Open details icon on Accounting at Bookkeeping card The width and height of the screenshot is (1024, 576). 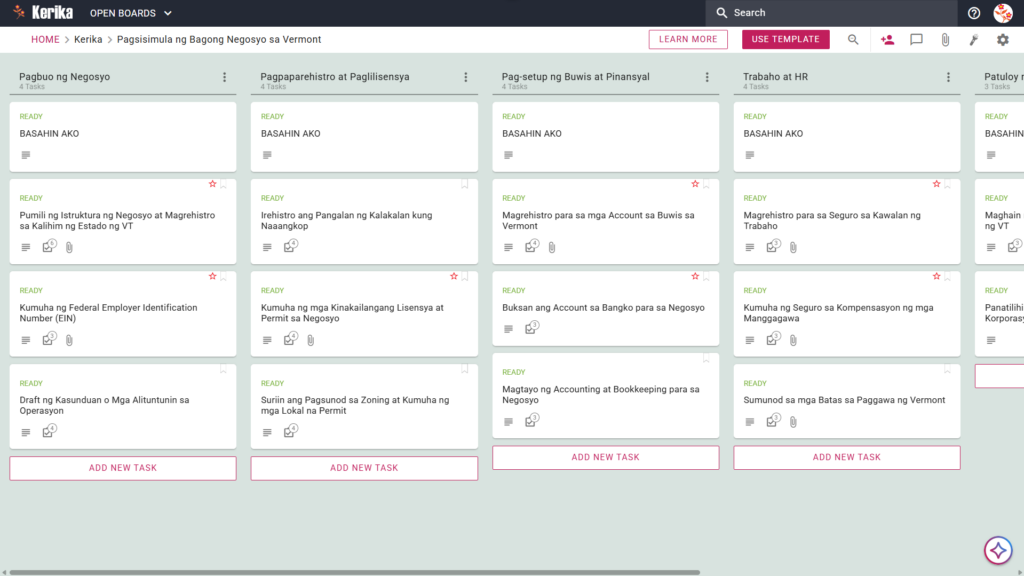point(508,422)
